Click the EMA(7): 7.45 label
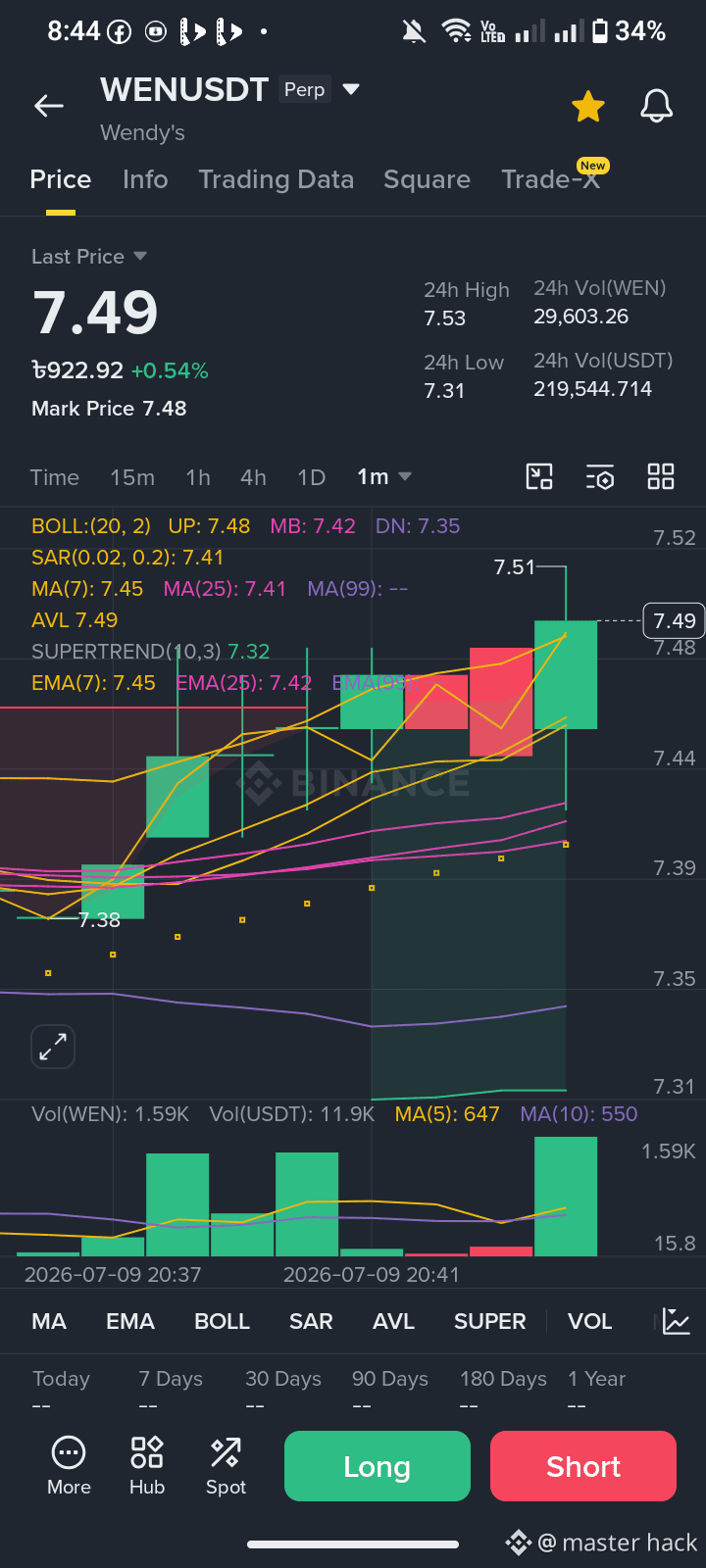 (93, 683)
